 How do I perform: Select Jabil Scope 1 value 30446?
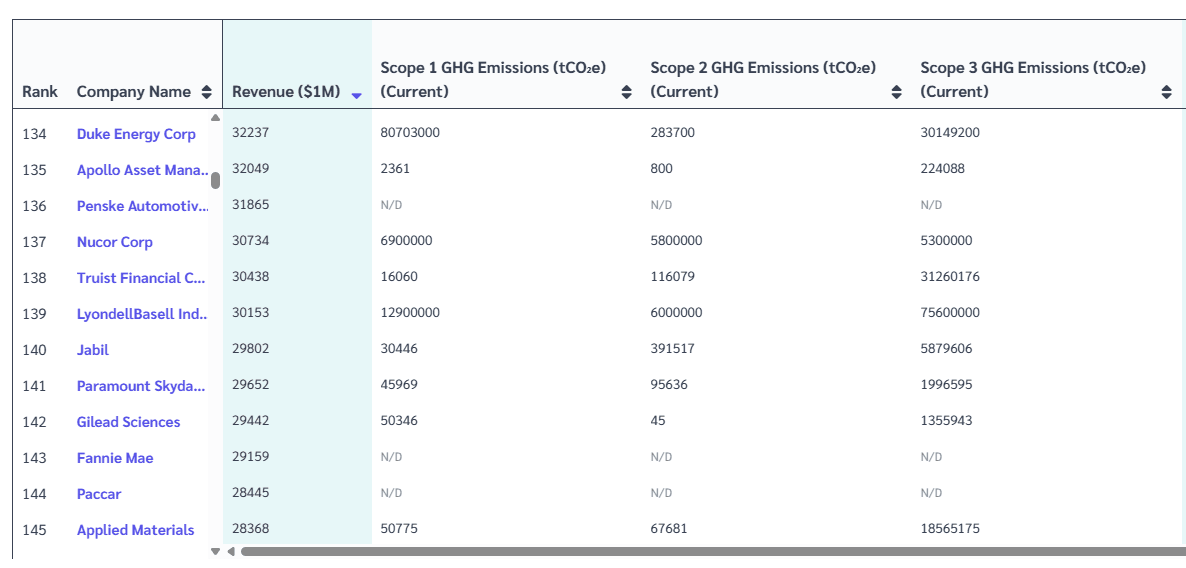(399, 349)
